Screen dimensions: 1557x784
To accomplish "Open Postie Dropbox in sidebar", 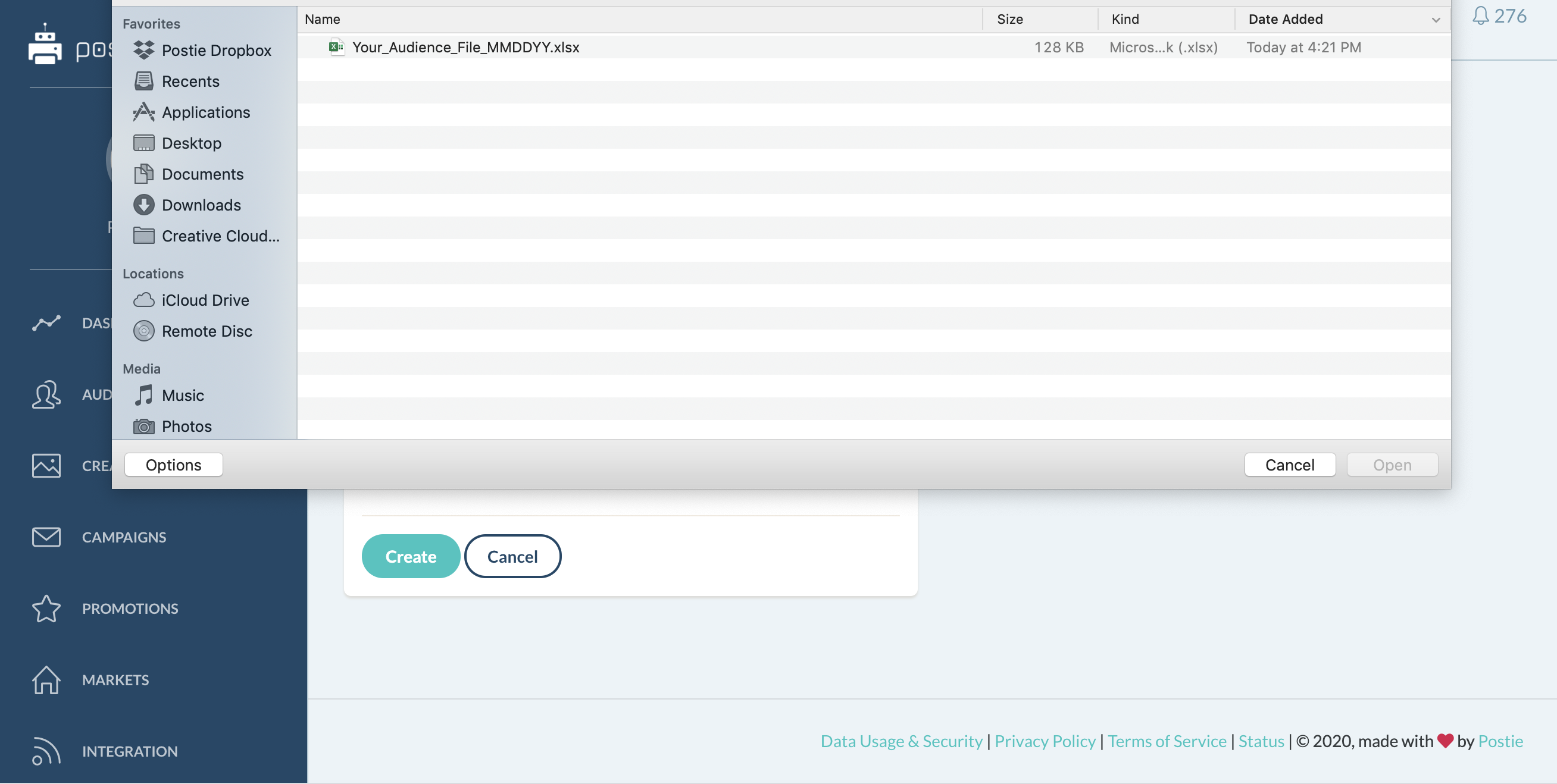I will pyautogui.click(x=216, y=50).
